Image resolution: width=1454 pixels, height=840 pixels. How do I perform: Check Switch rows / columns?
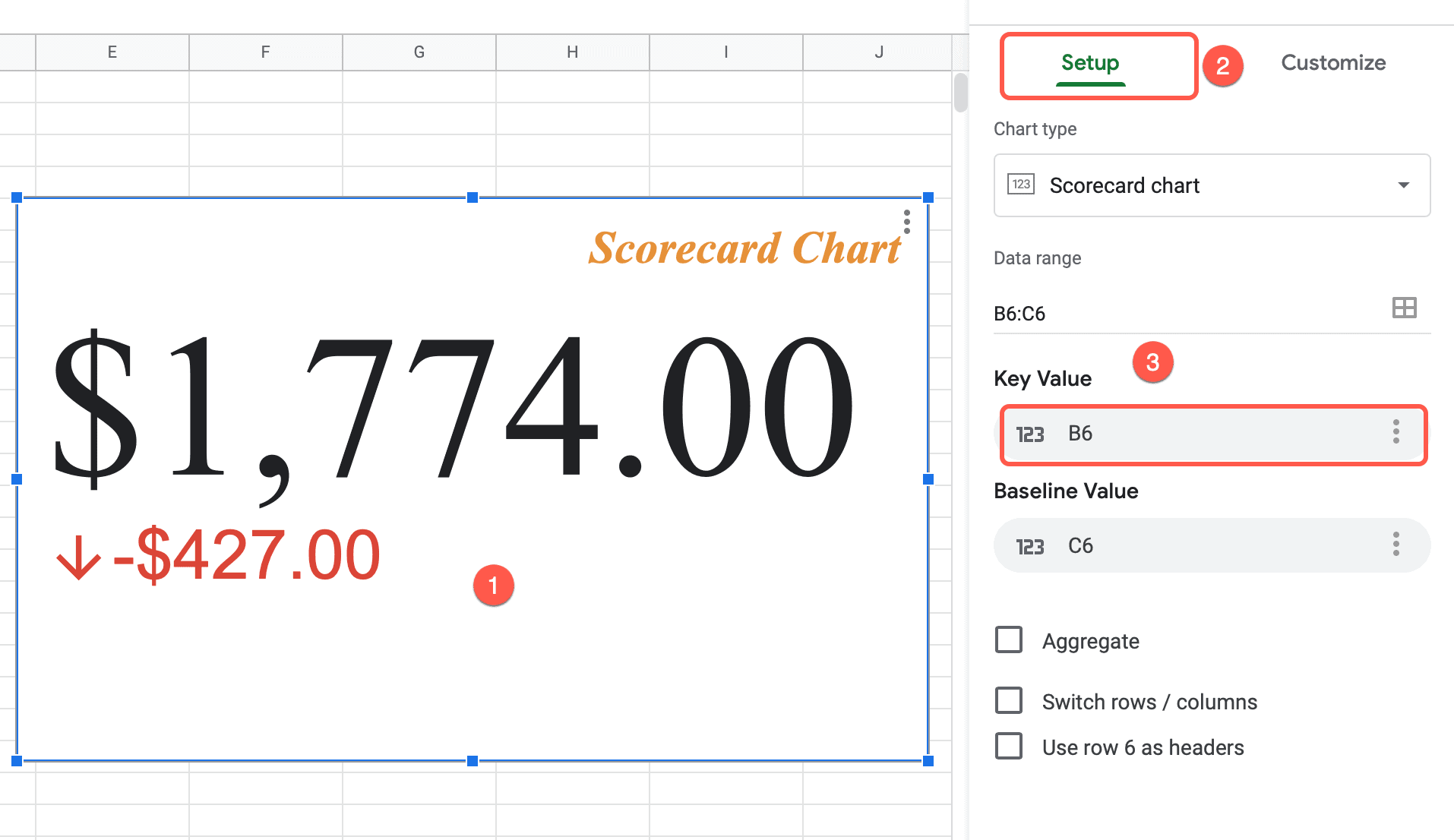(1009, 701)
